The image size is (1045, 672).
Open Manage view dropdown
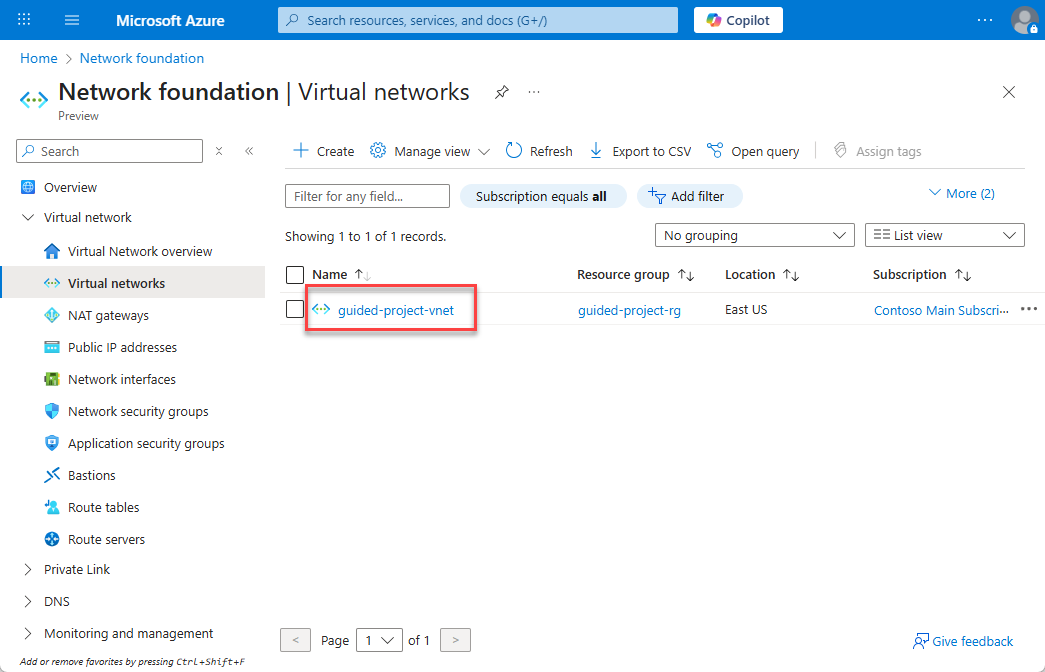(430, 151)
